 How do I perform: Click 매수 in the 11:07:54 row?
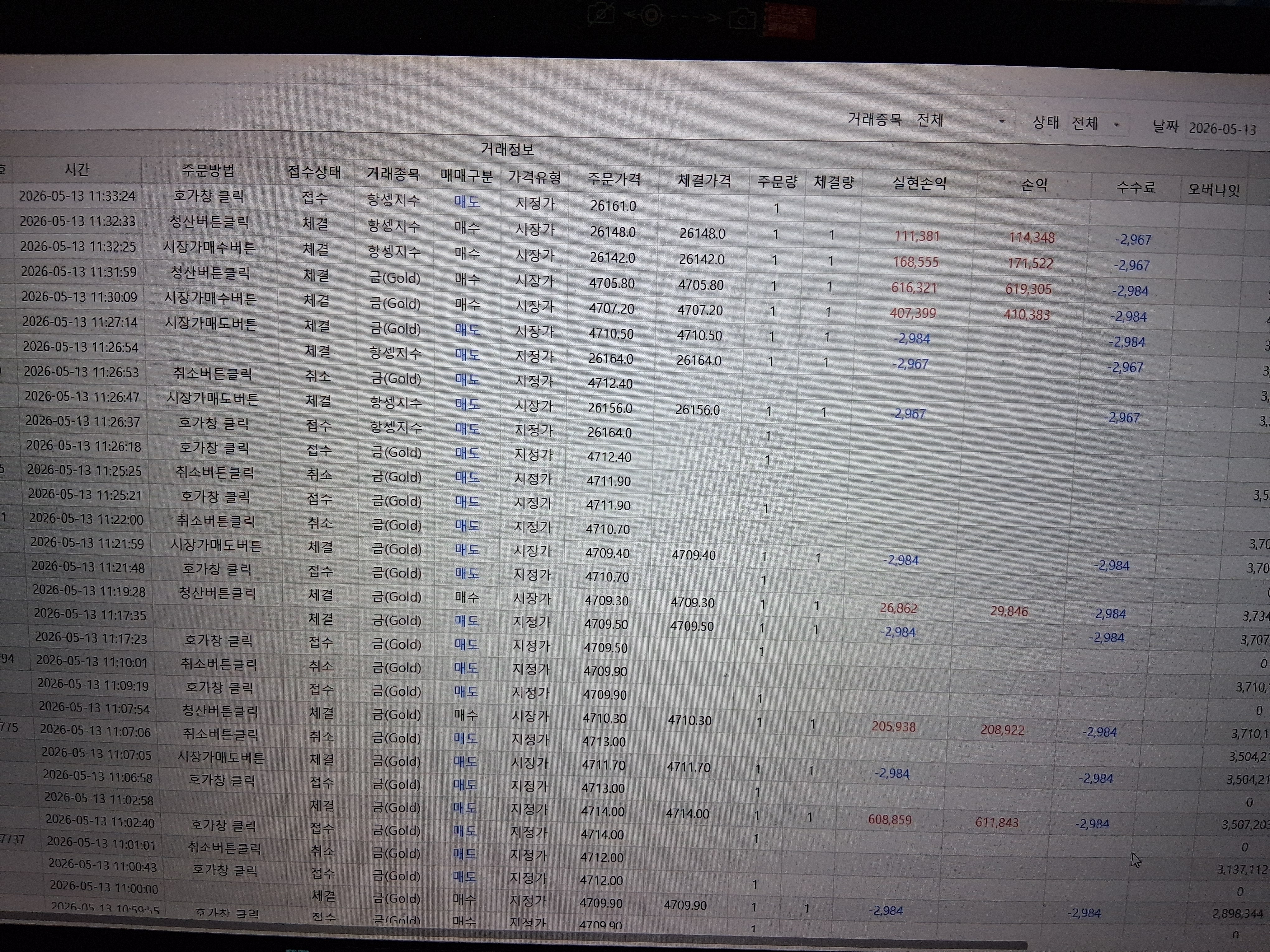[x=466, y=715]
